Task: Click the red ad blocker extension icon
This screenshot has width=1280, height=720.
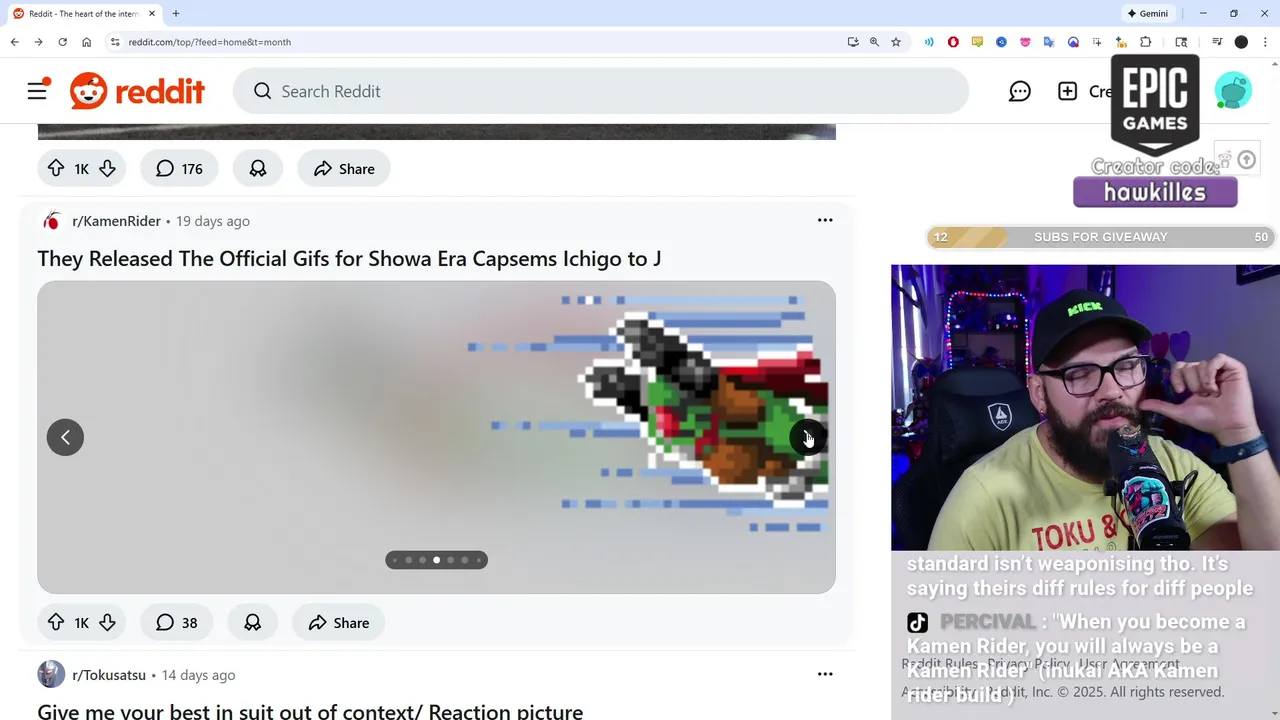Action: (953, 42)
